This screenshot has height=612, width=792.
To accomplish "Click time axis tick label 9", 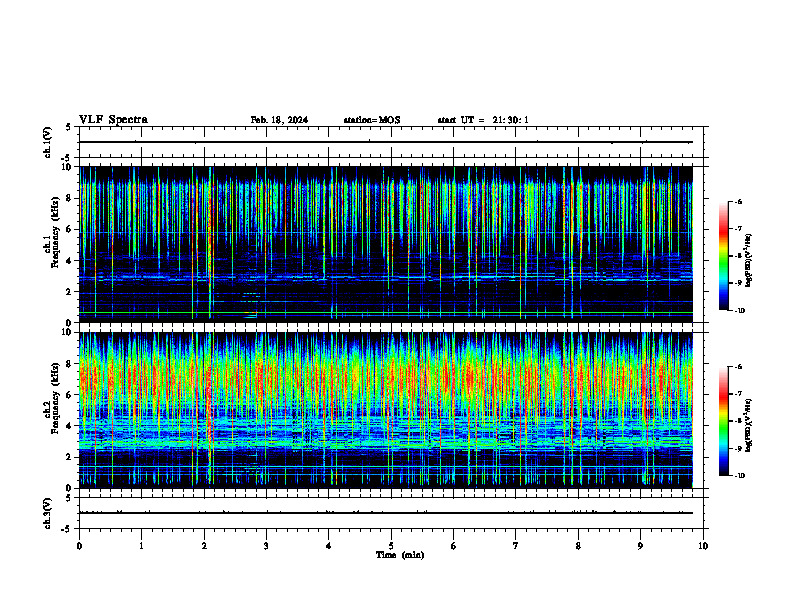I will [x=640, y=546].
